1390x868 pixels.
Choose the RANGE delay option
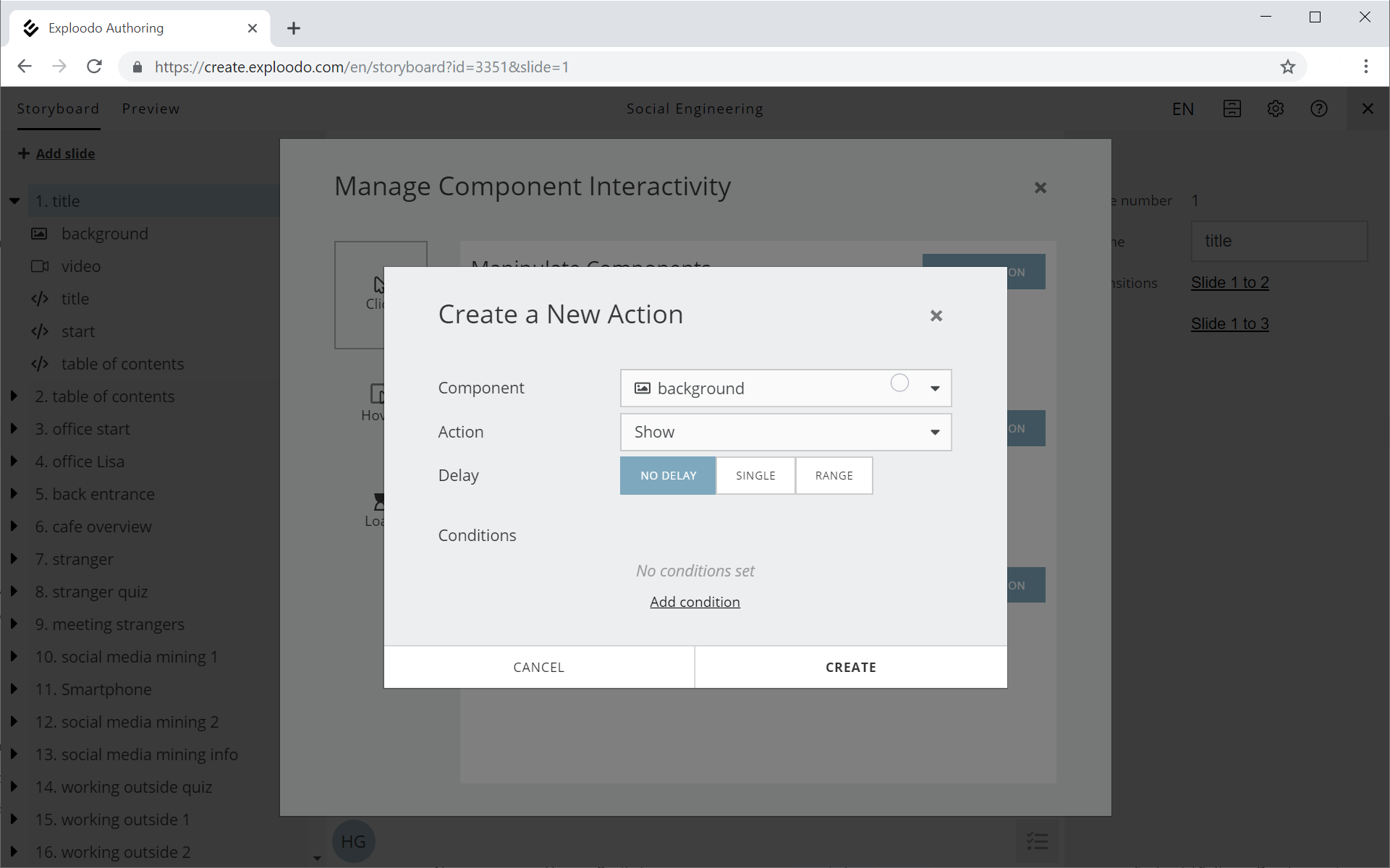click(x=834, y=475)
